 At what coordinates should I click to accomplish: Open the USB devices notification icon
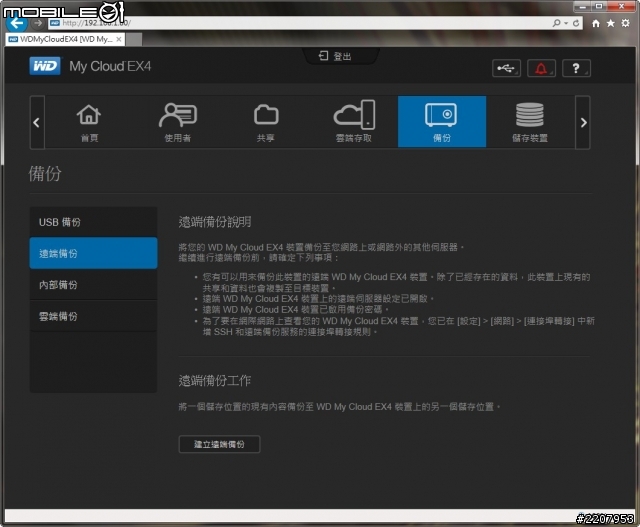(x=506, y=68)
